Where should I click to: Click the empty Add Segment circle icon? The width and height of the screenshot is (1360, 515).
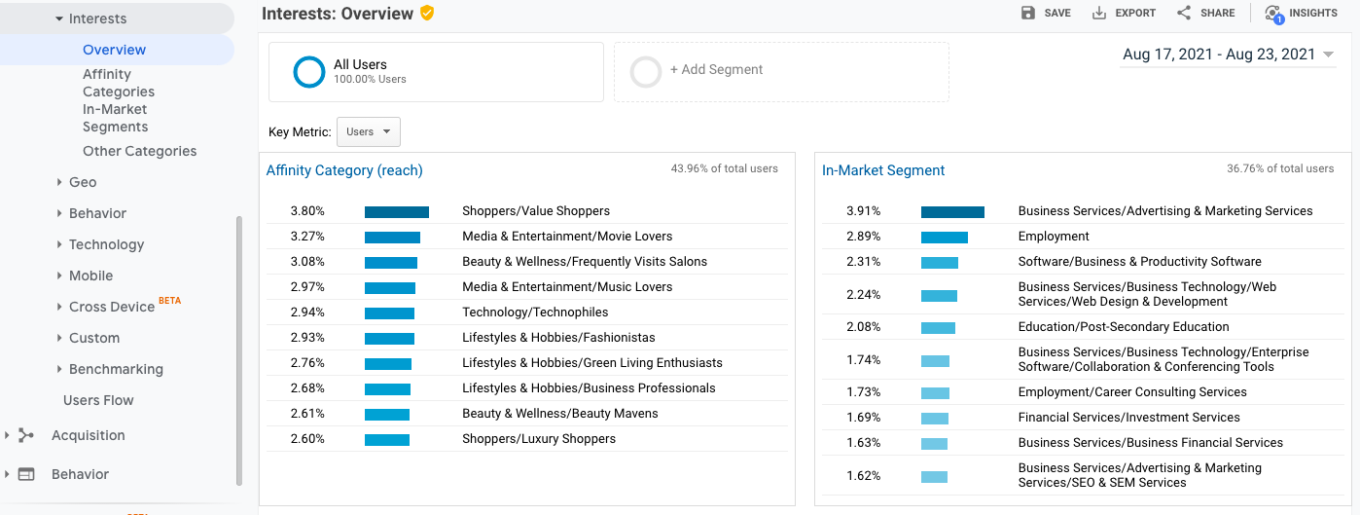click(646, 71)
